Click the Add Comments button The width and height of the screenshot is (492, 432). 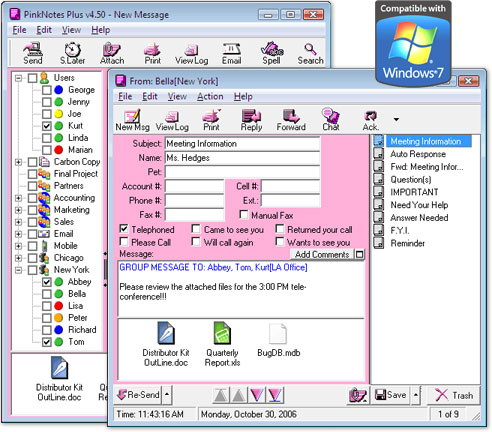point(322,255)
